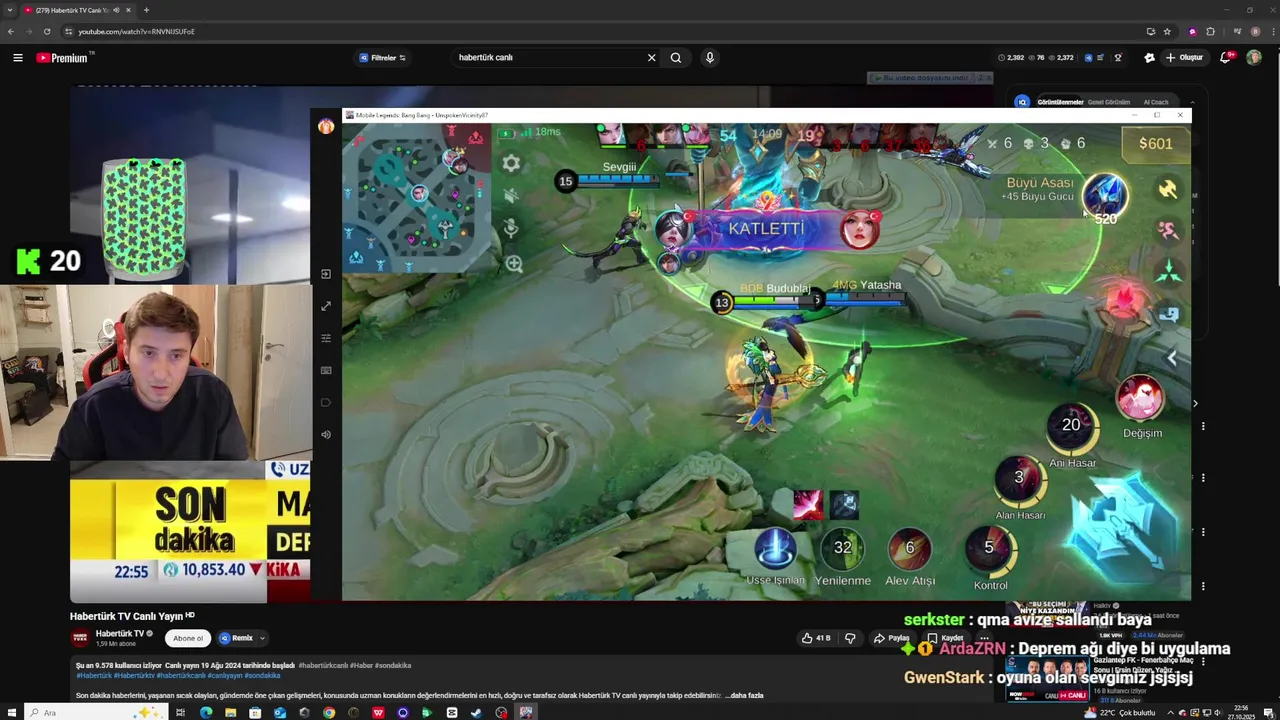
Task: Open a new browser tab
Action: tap(146, 10)
